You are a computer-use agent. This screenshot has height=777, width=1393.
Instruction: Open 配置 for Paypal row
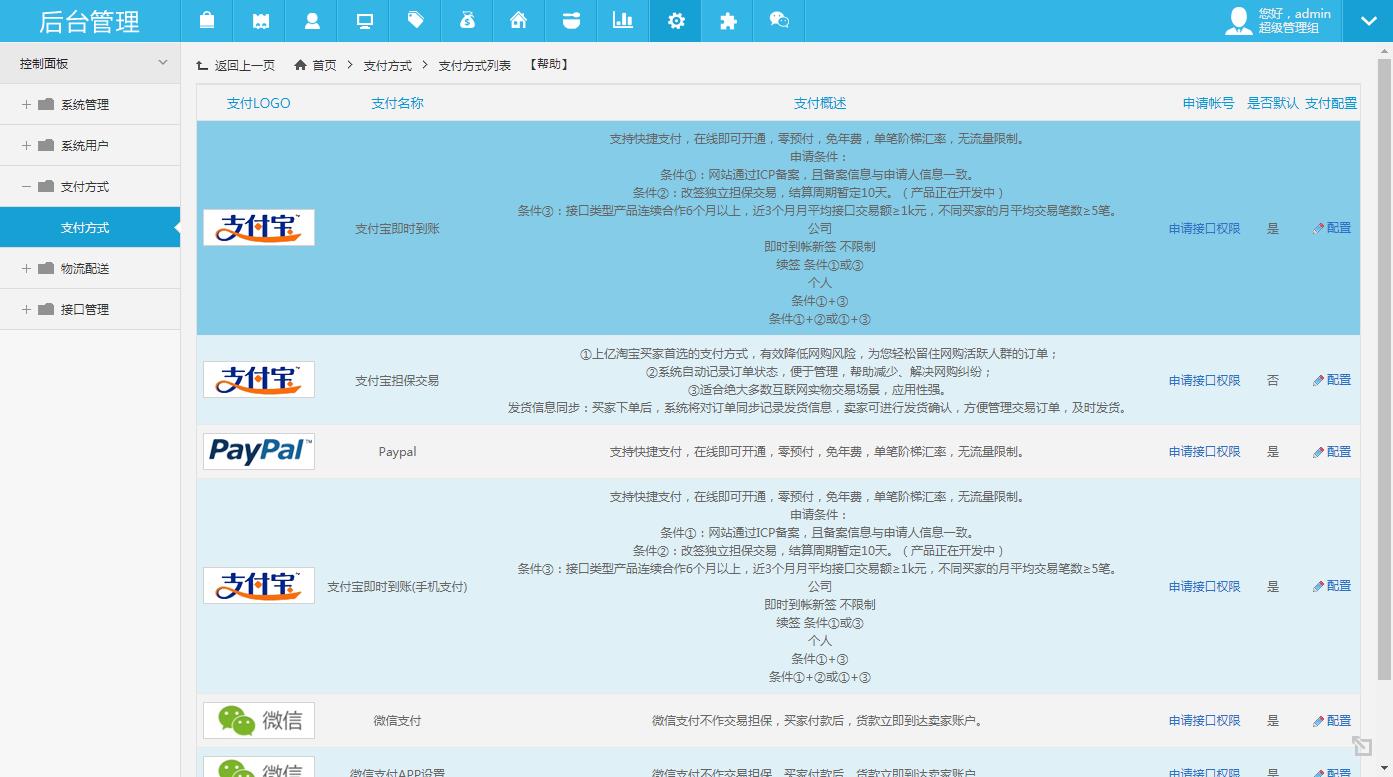click(1332, 452)
